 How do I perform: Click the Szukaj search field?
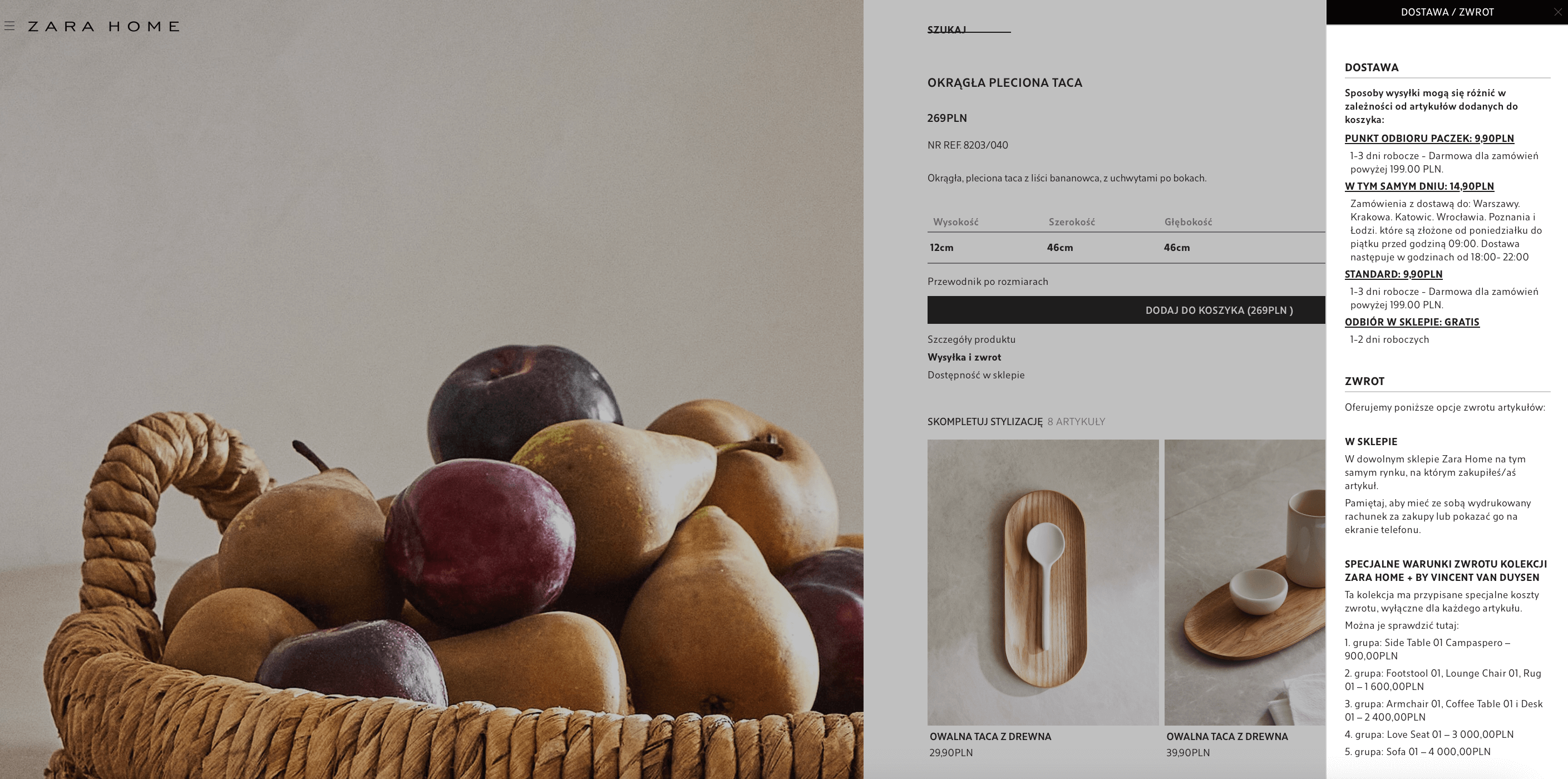click(x=969, y=28)
